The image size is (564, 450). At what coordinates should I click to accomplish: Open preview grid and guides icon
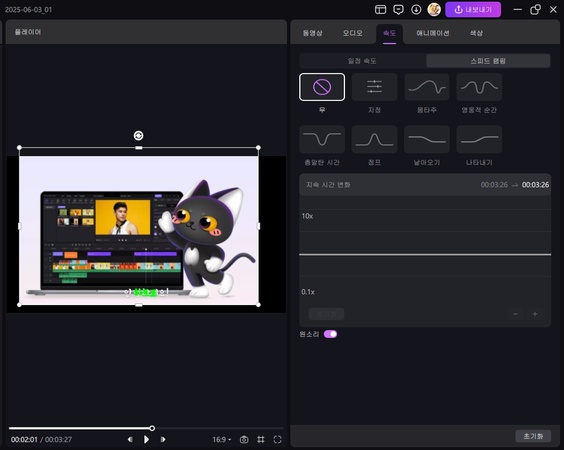click(261, 440)
